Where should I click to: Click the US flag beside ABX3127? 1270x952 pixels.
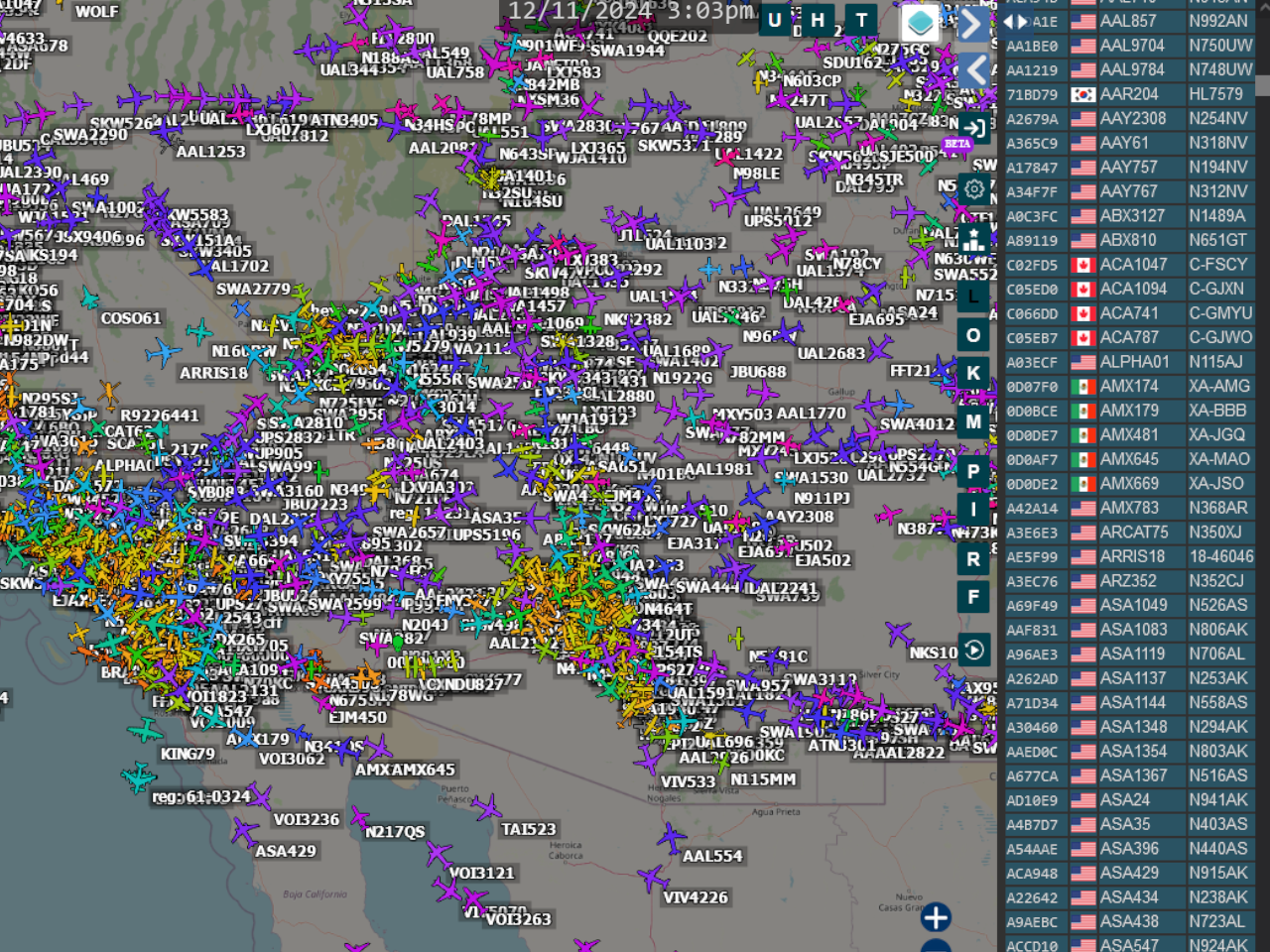click(x=1083, y=216)
